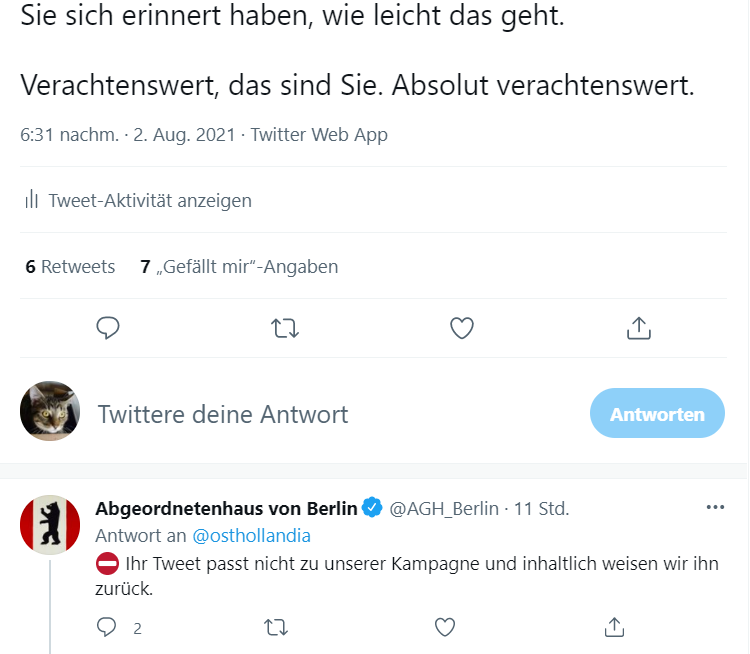Open the Abgeordnetenhaus von Berlin profile name
This screenshot has height=654, width=750.
(x=226, y=509)
